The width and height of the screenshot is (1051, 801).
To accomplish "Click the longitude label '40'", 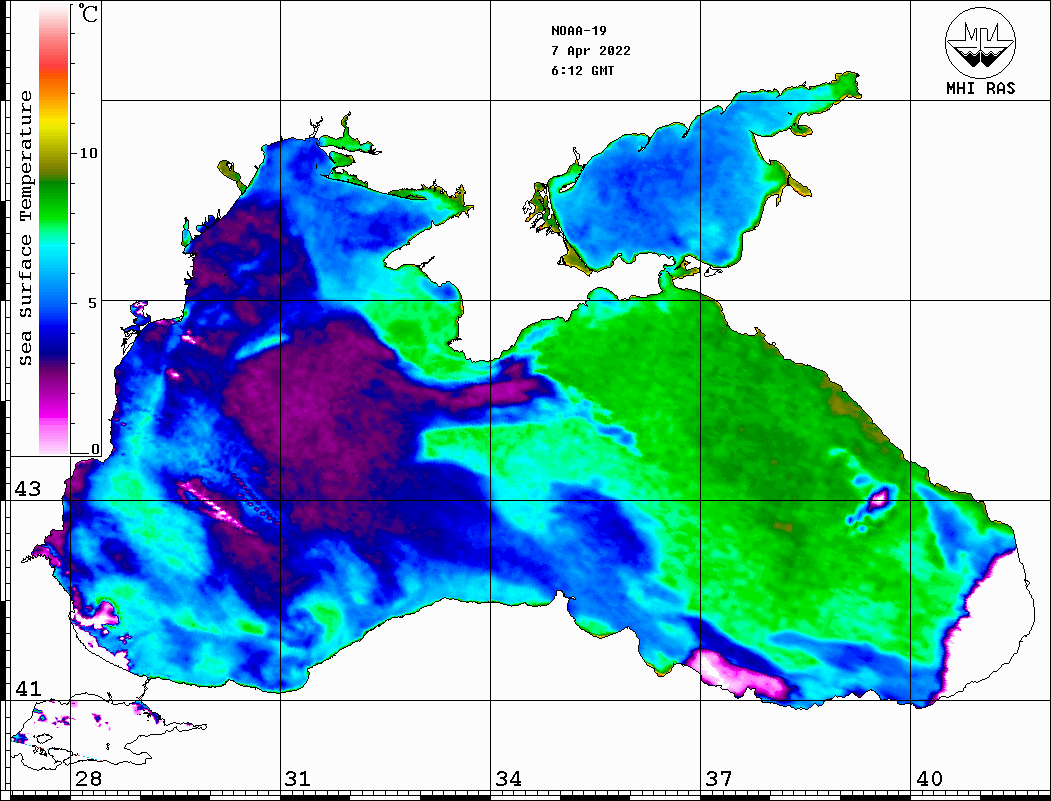I will pos(929,778).
